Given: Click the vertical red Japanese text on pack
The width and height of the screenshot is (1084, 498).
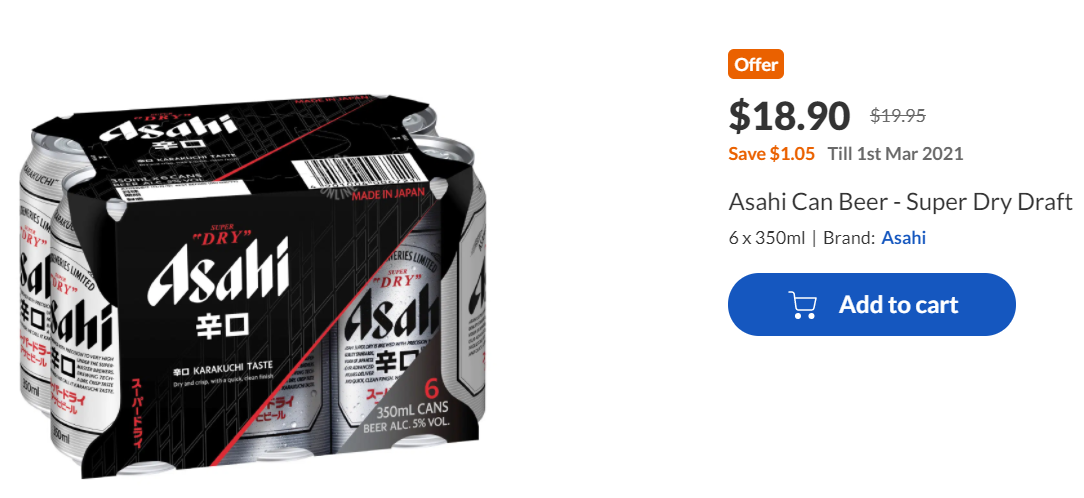Looking at the screenshot, I should point(137,412).
